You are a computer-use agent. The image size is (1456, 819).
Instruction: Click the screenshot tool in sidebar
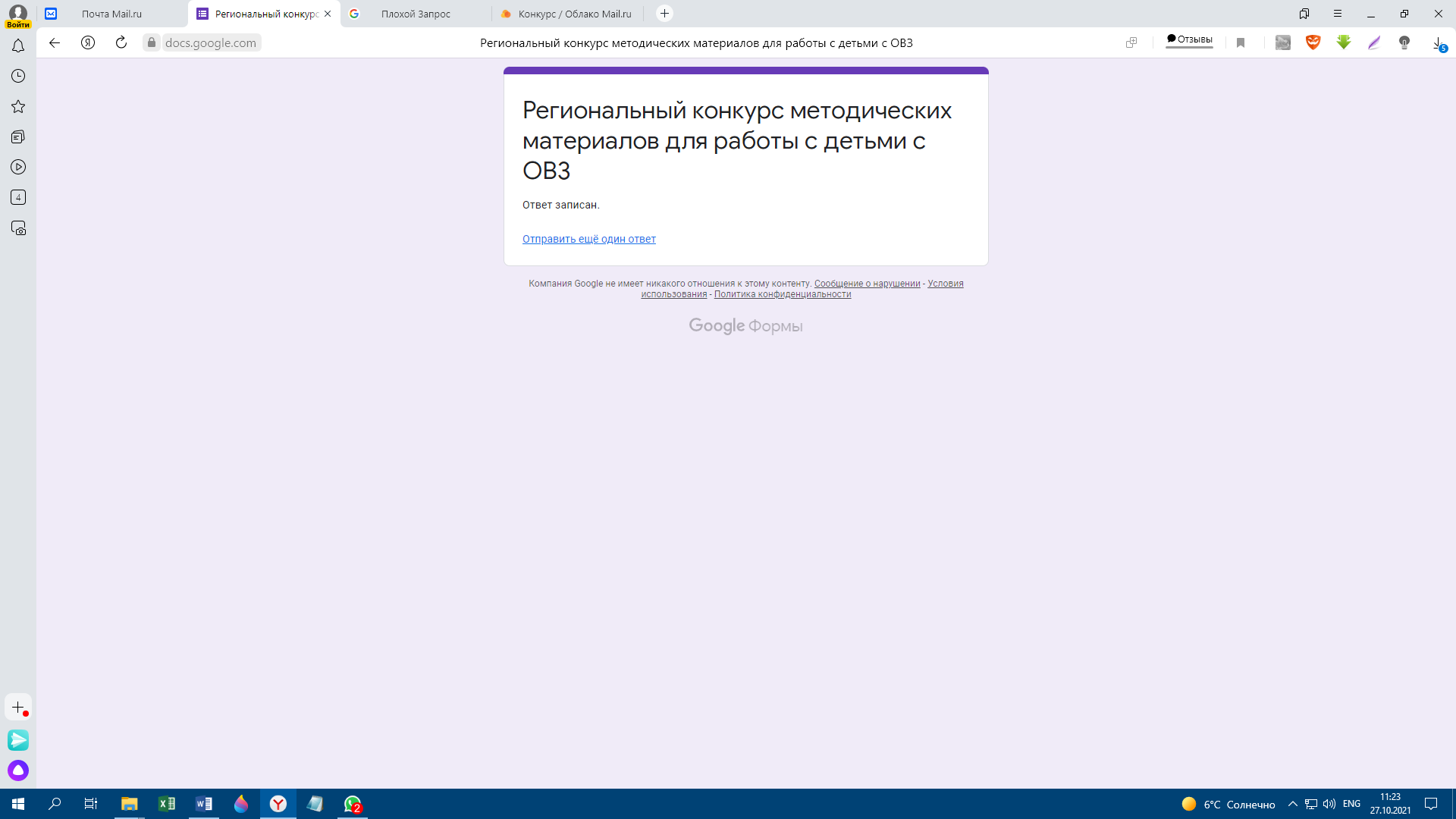tap(18, 228)
